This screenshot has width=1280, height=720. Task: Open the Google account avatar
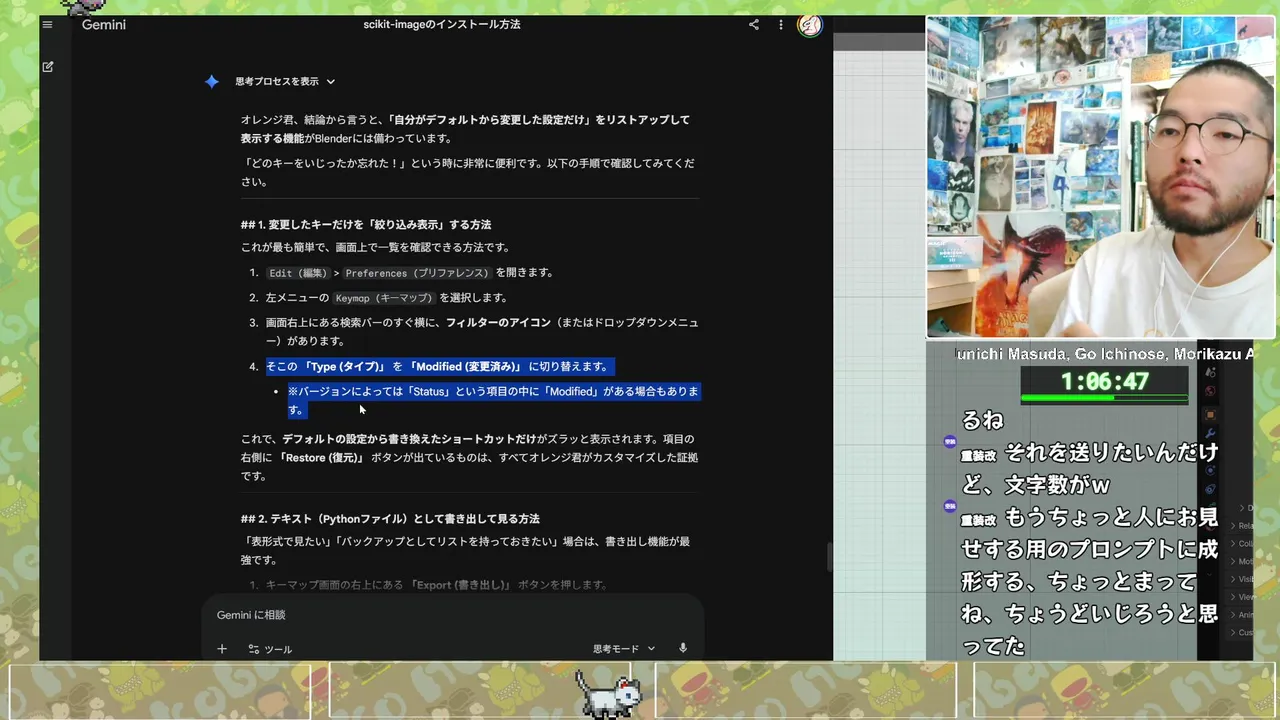point(809,25)
